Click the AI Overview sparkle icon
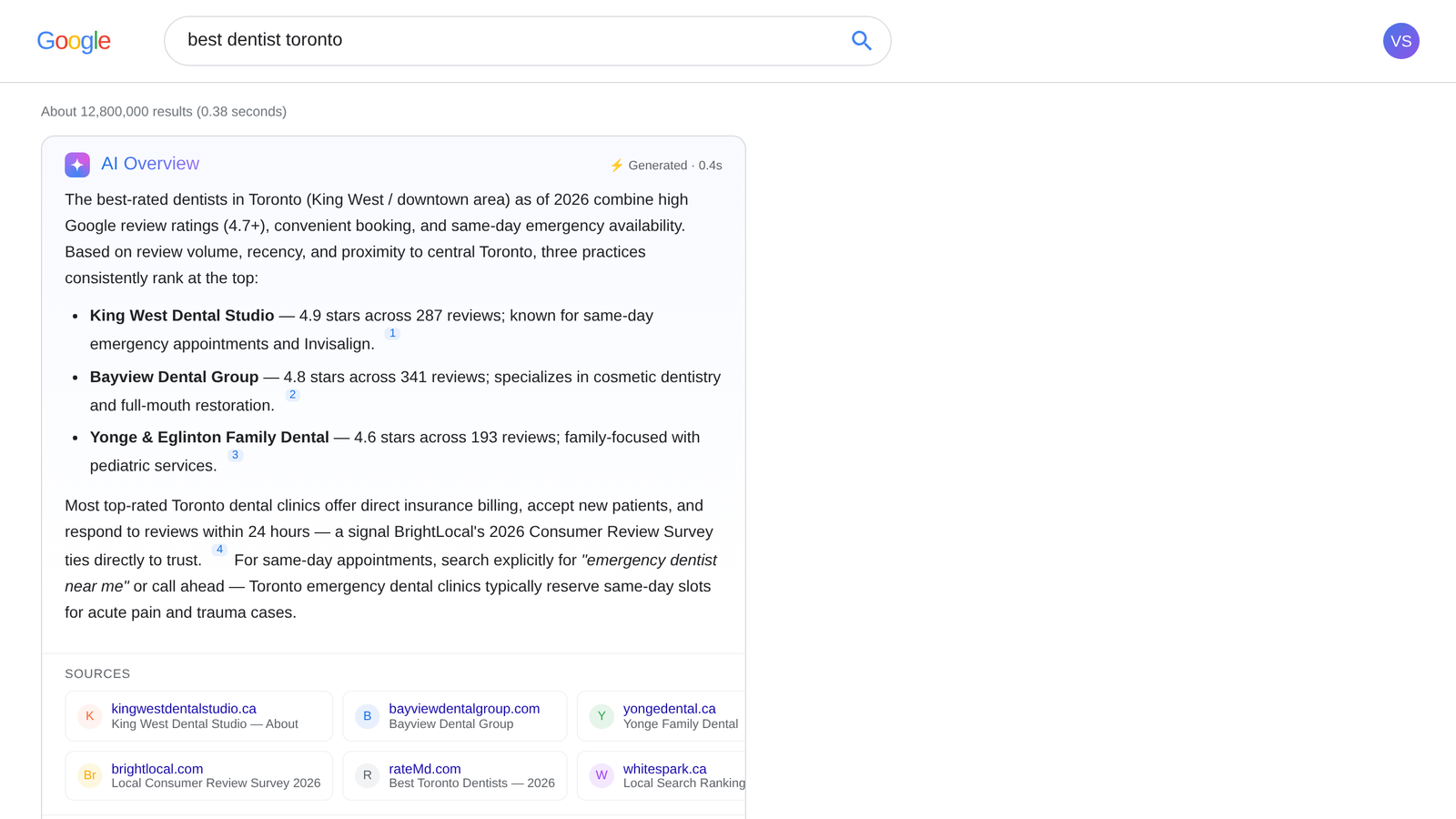The image size is (1456, 819). click(x=77, y=165)
